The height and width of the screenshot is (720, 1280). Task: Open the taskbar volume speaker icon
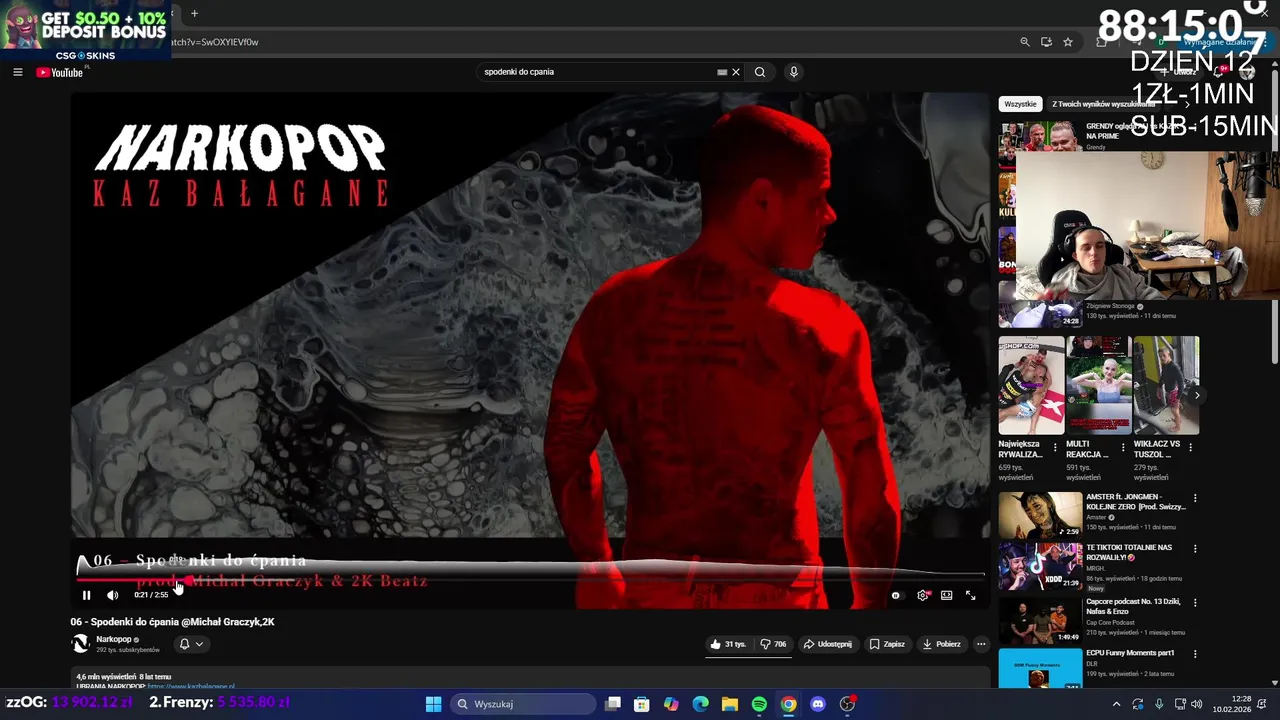pyautogui.click(x=1197, y=704)
